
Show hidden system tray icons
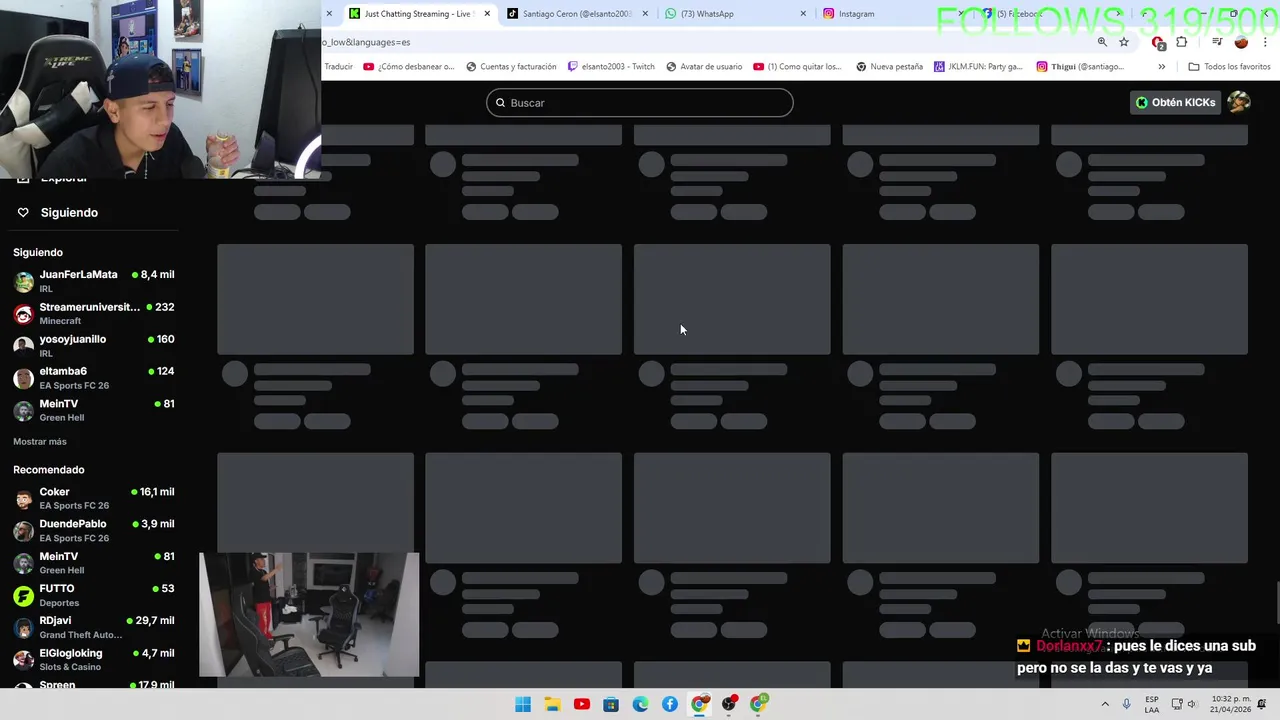[x=1105, y=704]
